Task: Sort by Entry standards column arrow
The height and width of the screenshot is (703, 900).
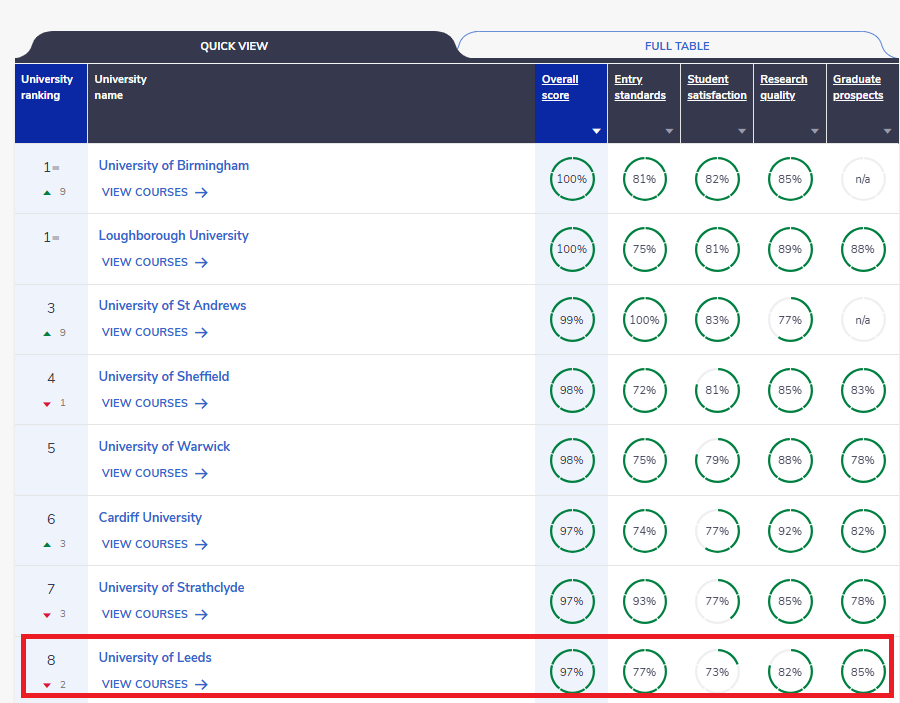Action: click(669, 131)
